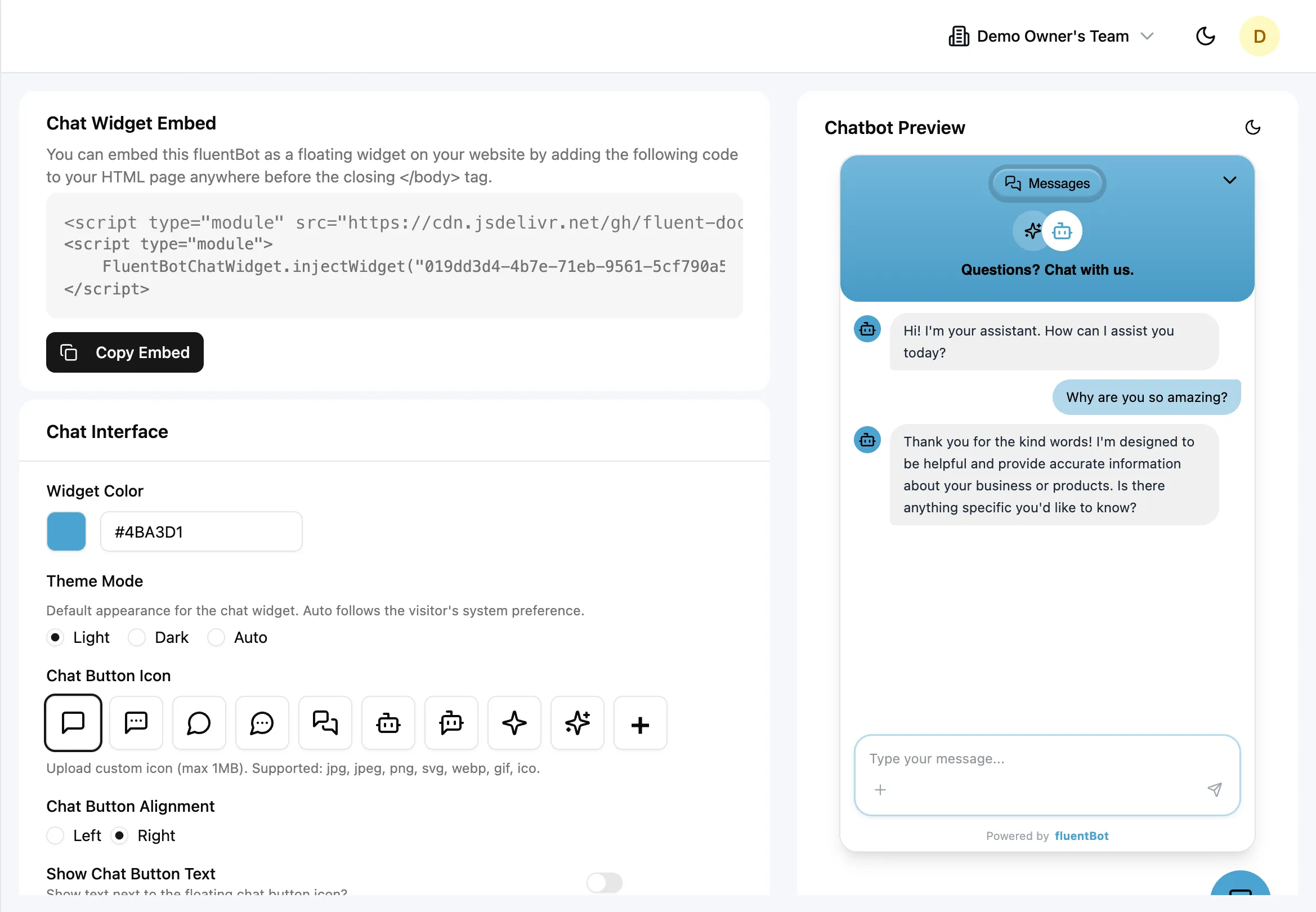1316x912 pixels.
Task: Click the Chat Widget Embed heading
Action: 131,123
